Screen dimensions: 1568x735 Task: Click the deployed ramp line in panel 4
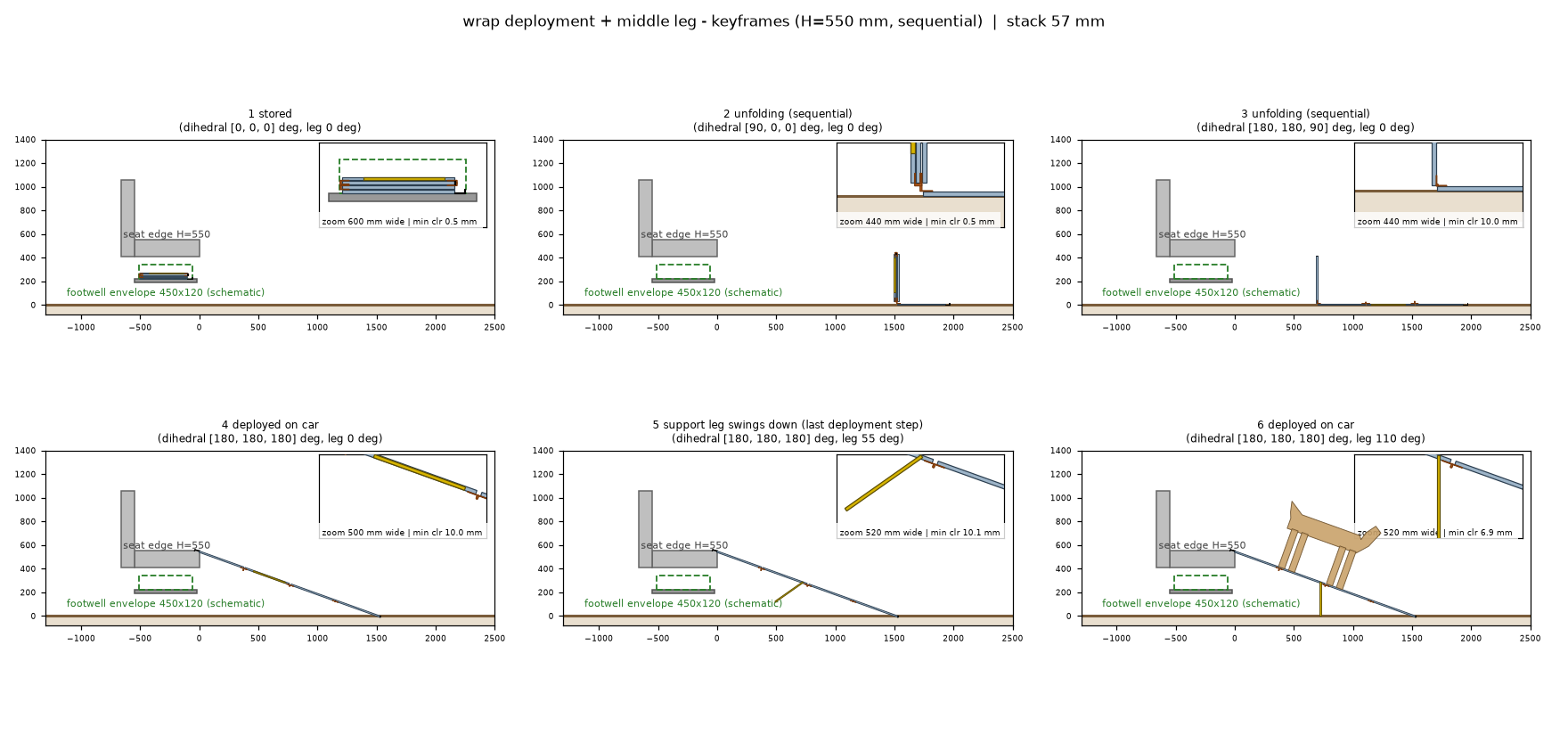288,584
